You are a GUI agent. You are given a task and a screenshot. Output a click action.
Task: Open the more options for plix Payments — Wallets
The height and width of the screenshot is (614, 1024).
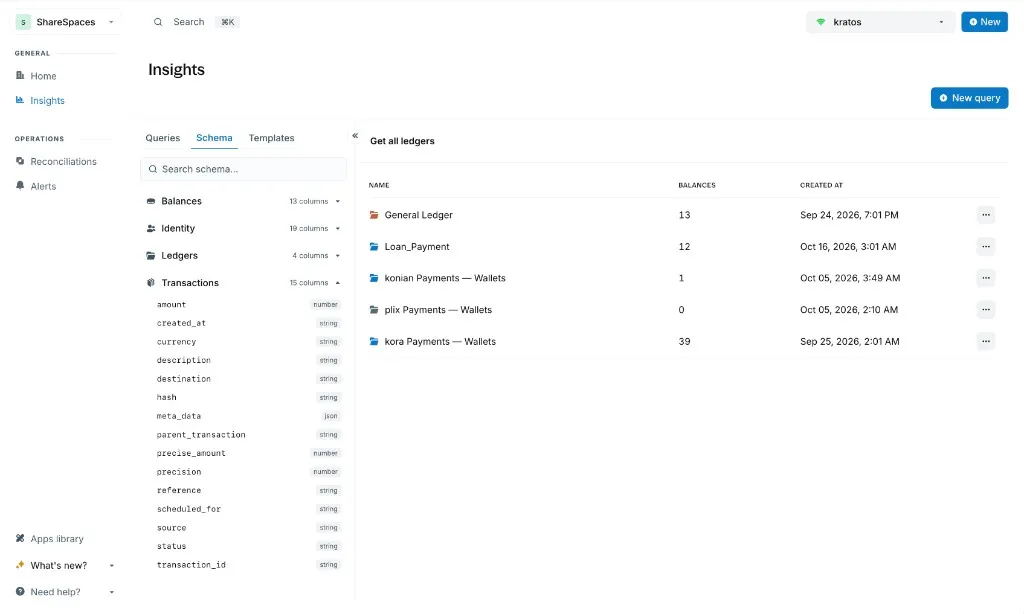coord(986,310)
